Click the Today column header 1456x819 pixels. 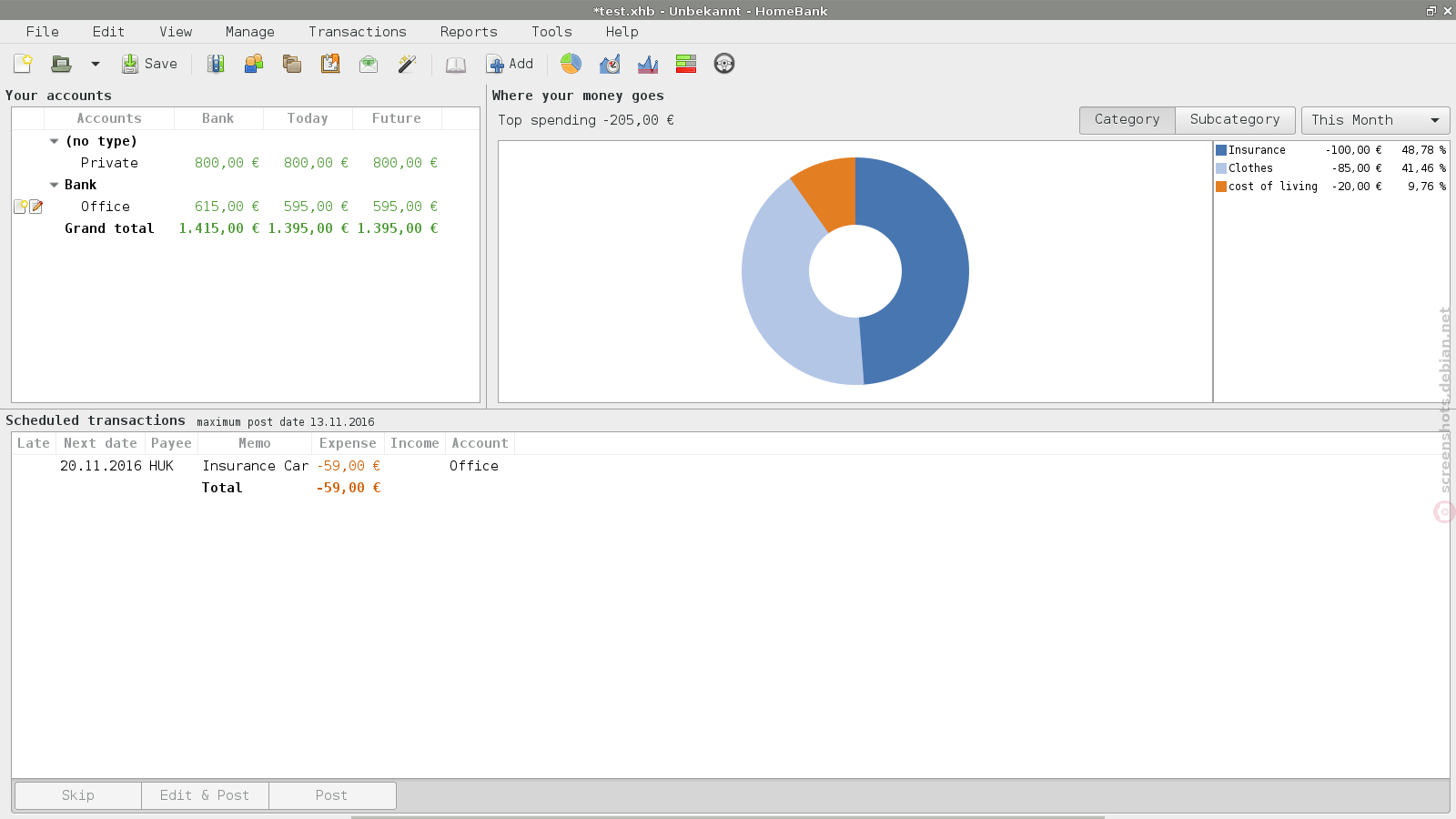pyautogui.click(x=308, y=118)
